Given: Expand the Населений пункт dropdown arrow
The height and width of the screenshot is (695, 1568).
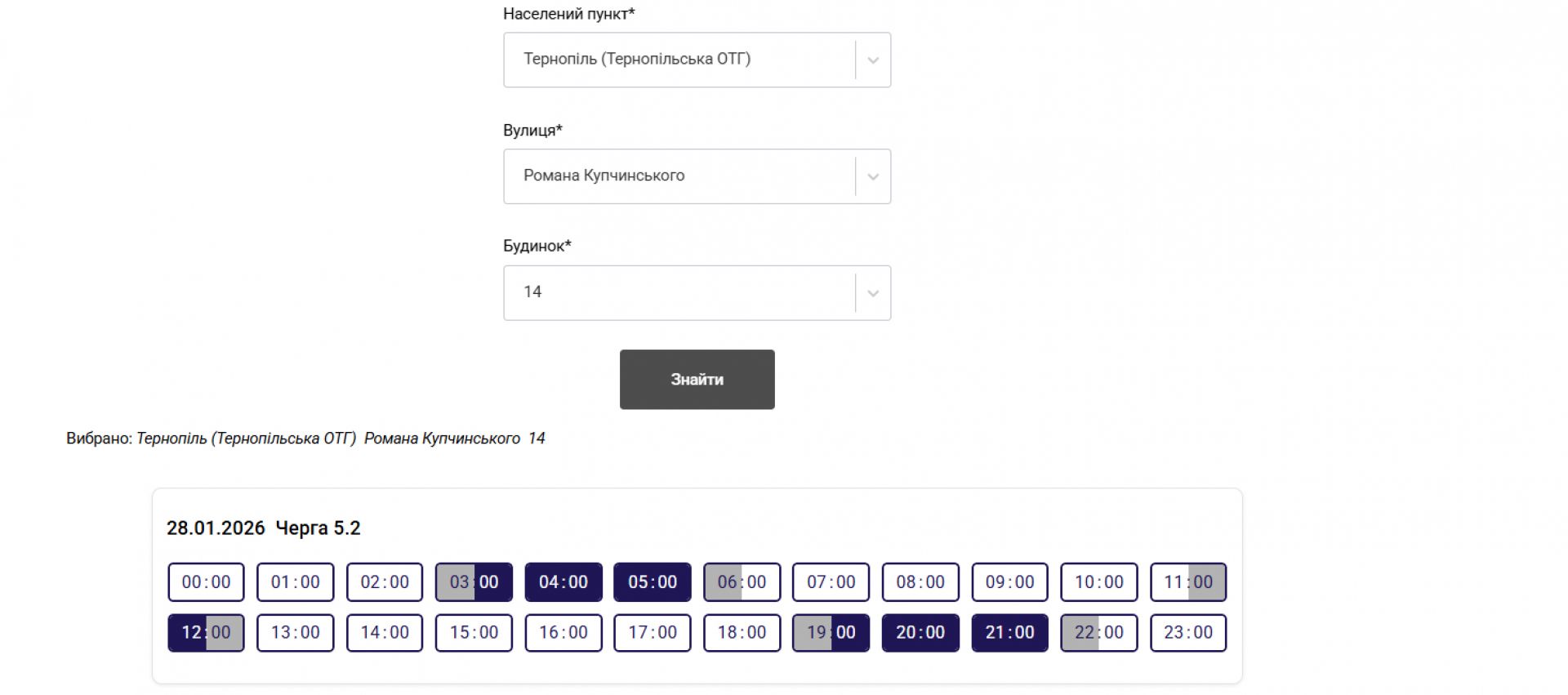Looking at the screenshot, I should [872, 60].
